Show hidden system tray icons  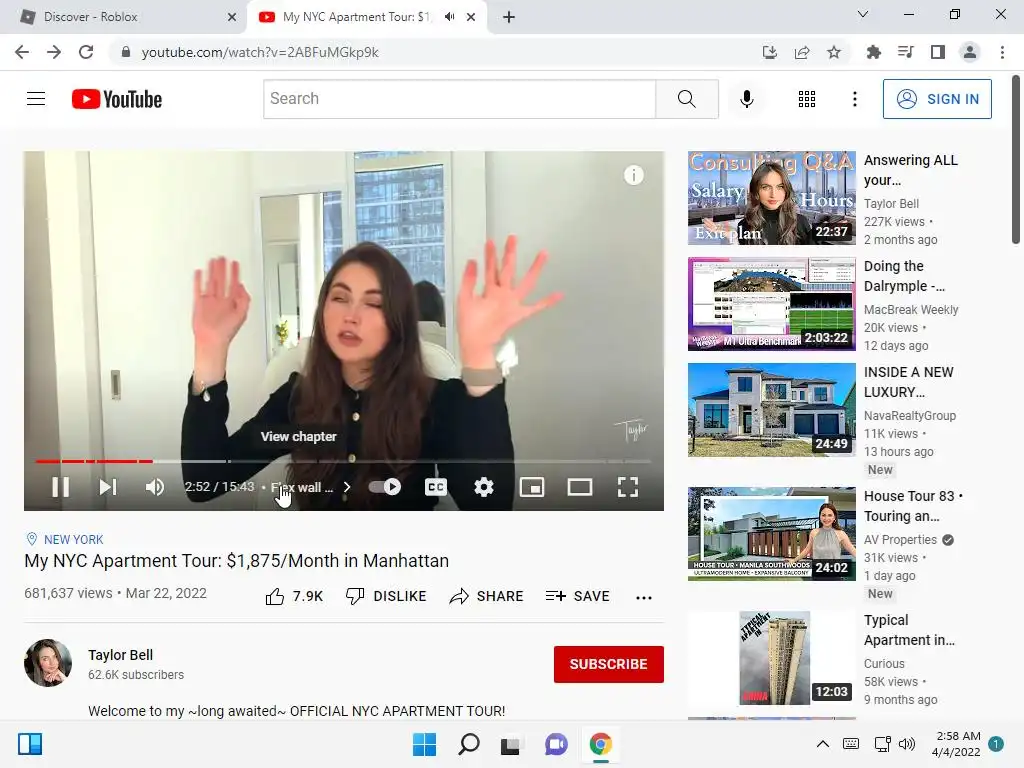(823, 744)
